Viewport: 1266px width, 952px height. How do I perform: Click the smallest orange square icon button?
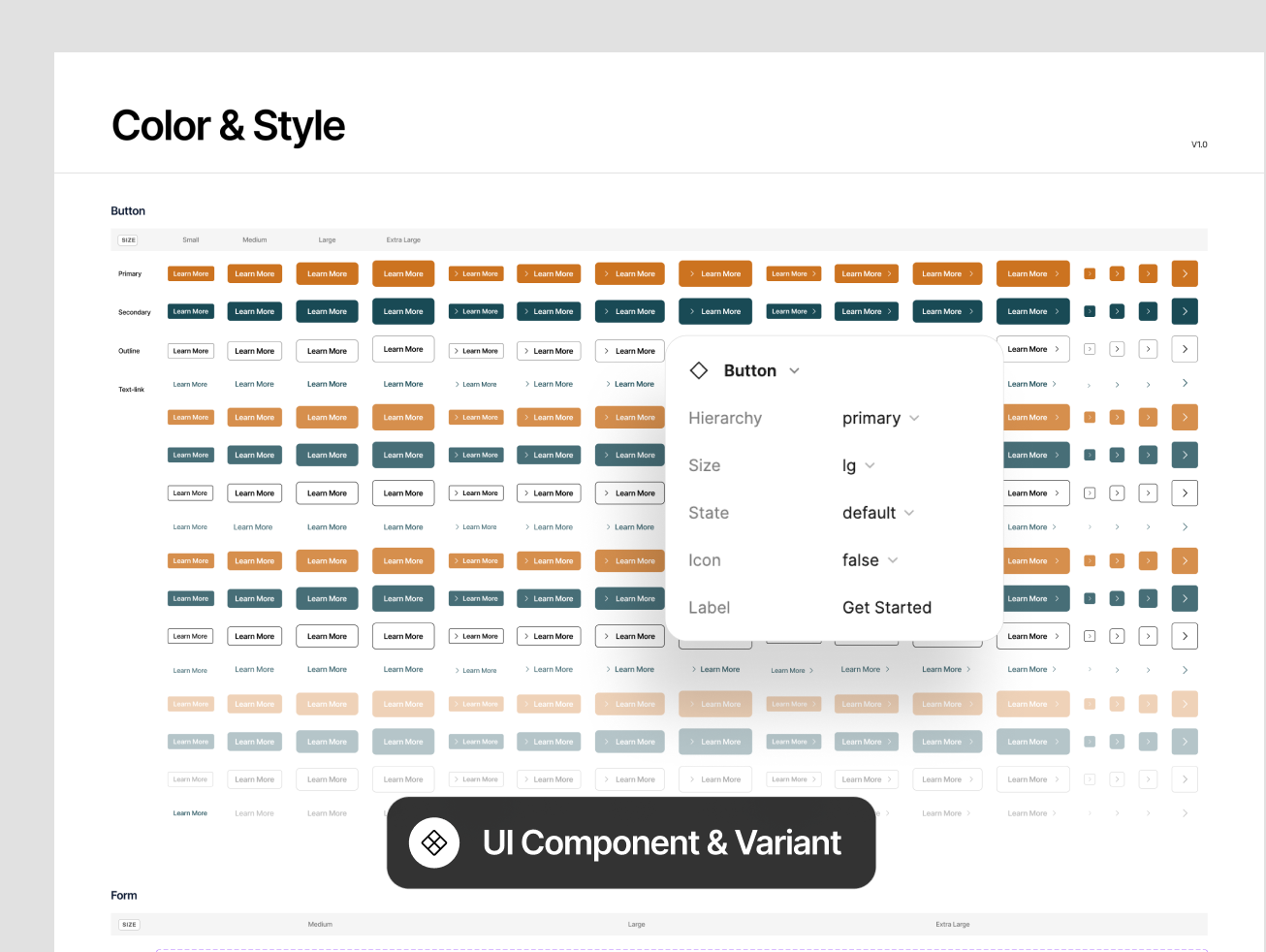coord(1089,273)
